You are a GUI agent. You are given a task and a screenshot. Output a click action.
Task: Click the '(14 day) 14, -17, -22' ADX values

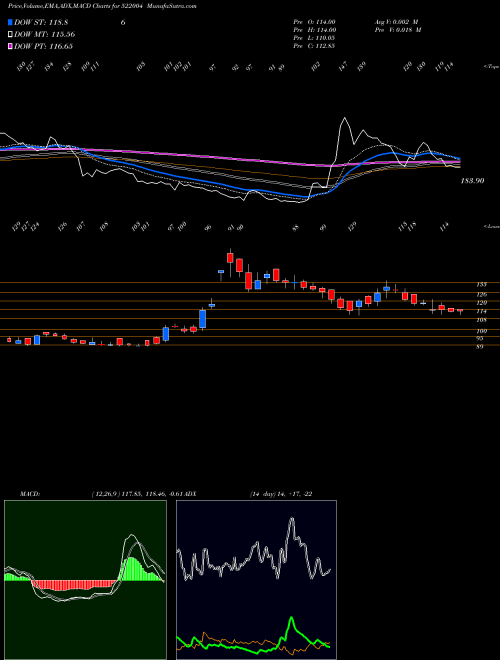tap(281, 494)
